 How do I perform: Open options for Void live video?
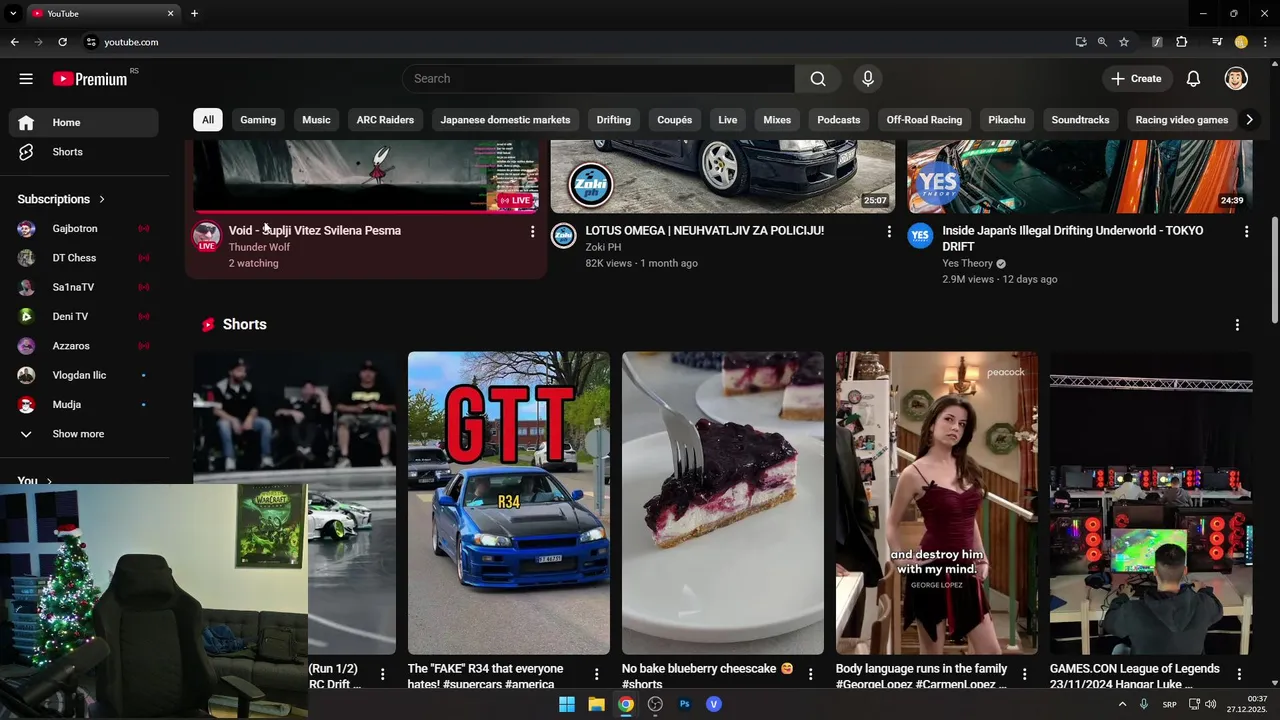pos(532,232)
